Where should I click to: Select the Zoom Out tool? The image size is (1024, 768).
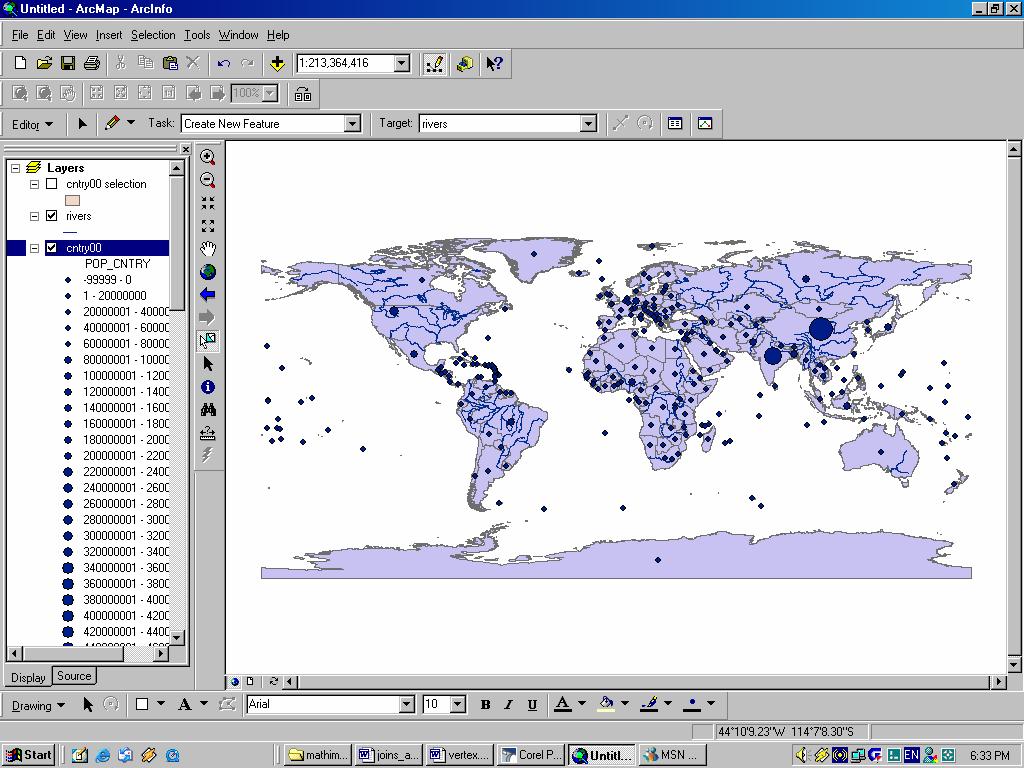(208, 180)
